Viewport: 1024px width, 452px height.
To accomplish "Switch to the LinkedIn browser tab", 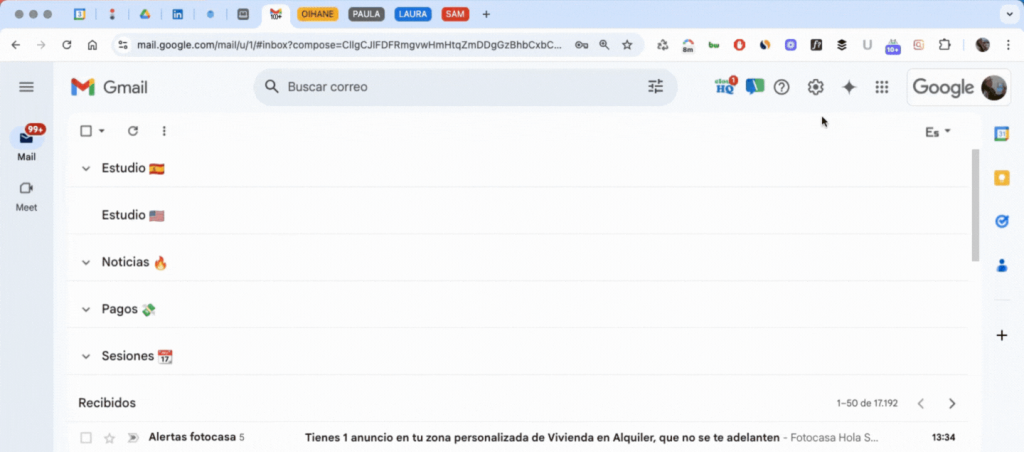I will point(178,14).
